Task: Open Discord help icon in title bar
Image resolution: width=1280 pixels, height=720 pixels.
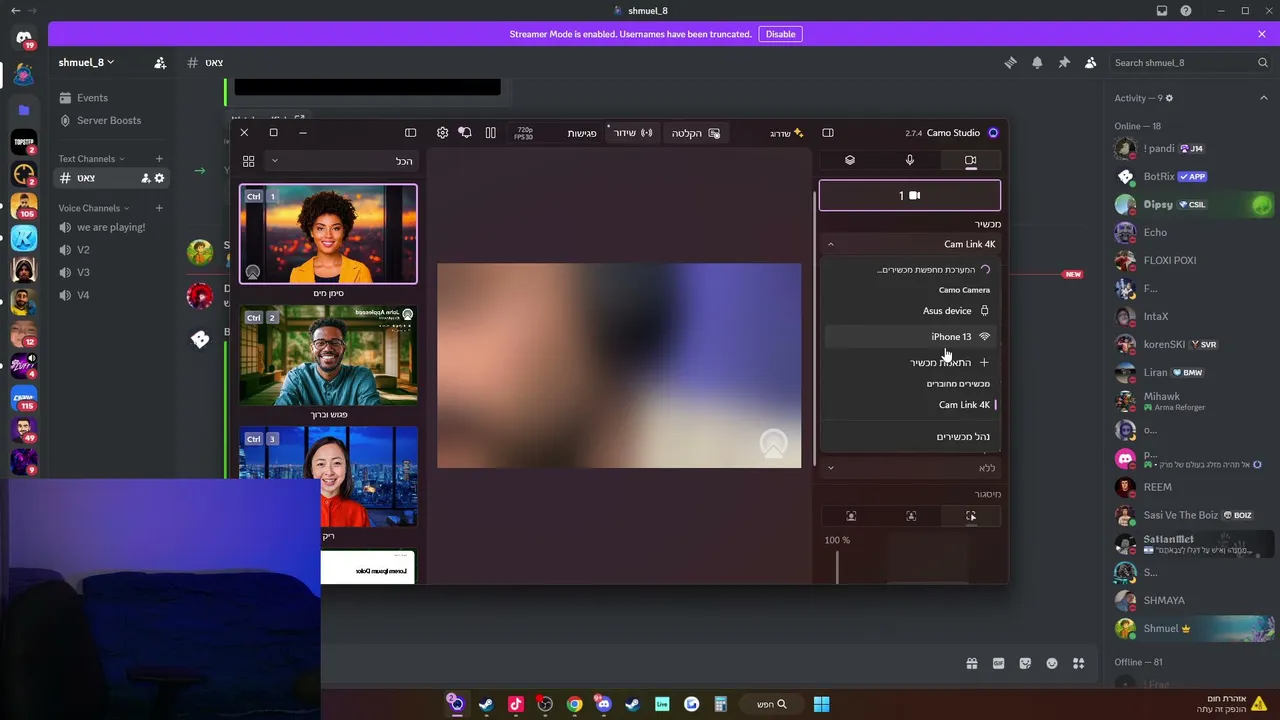Action: pyautogui.click(x=1186, y=11)
